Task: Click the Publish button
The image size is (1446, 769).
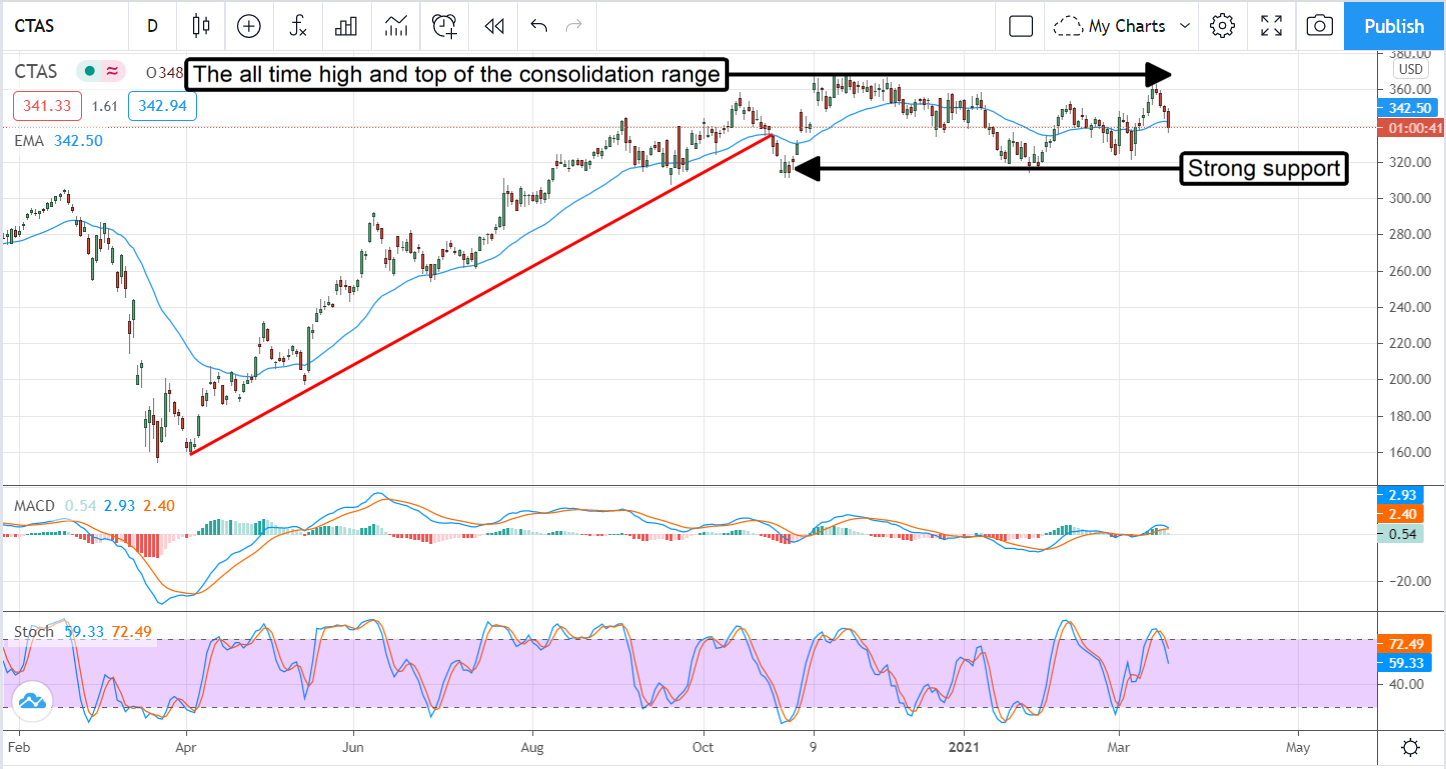Action: point(1394,26)
